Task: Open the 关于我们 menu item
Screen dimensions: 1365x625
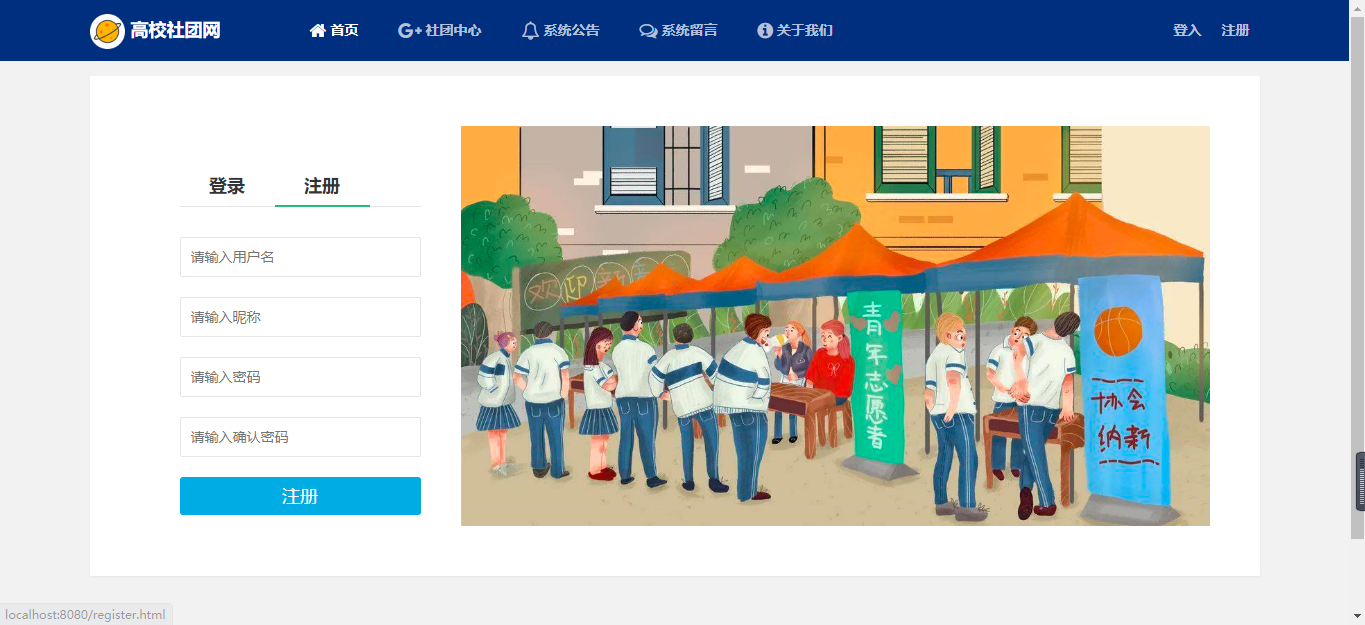Action: click(795, 31)
